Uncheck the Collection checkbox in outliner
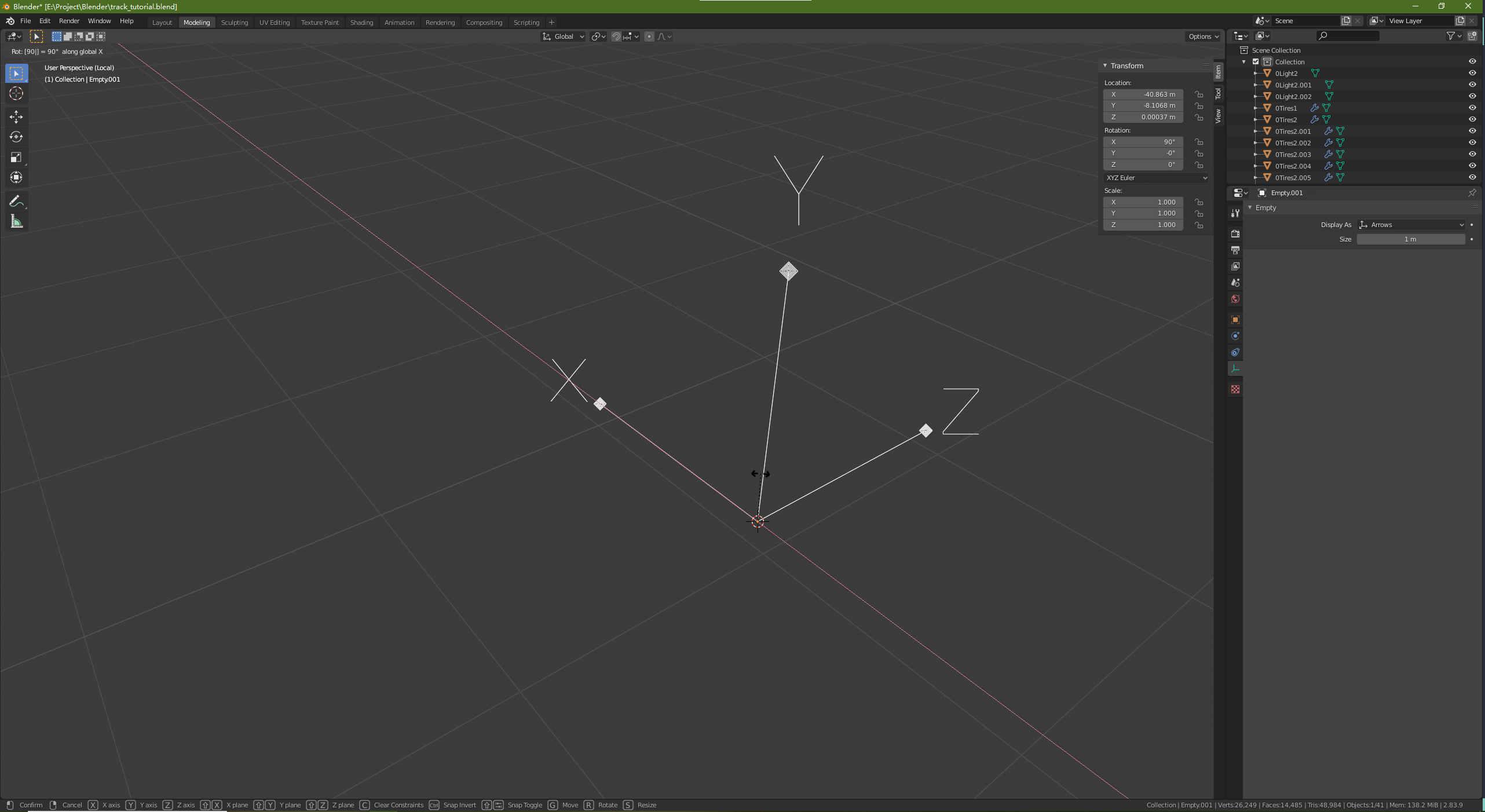The image size is (1485, 812). 1256,62
